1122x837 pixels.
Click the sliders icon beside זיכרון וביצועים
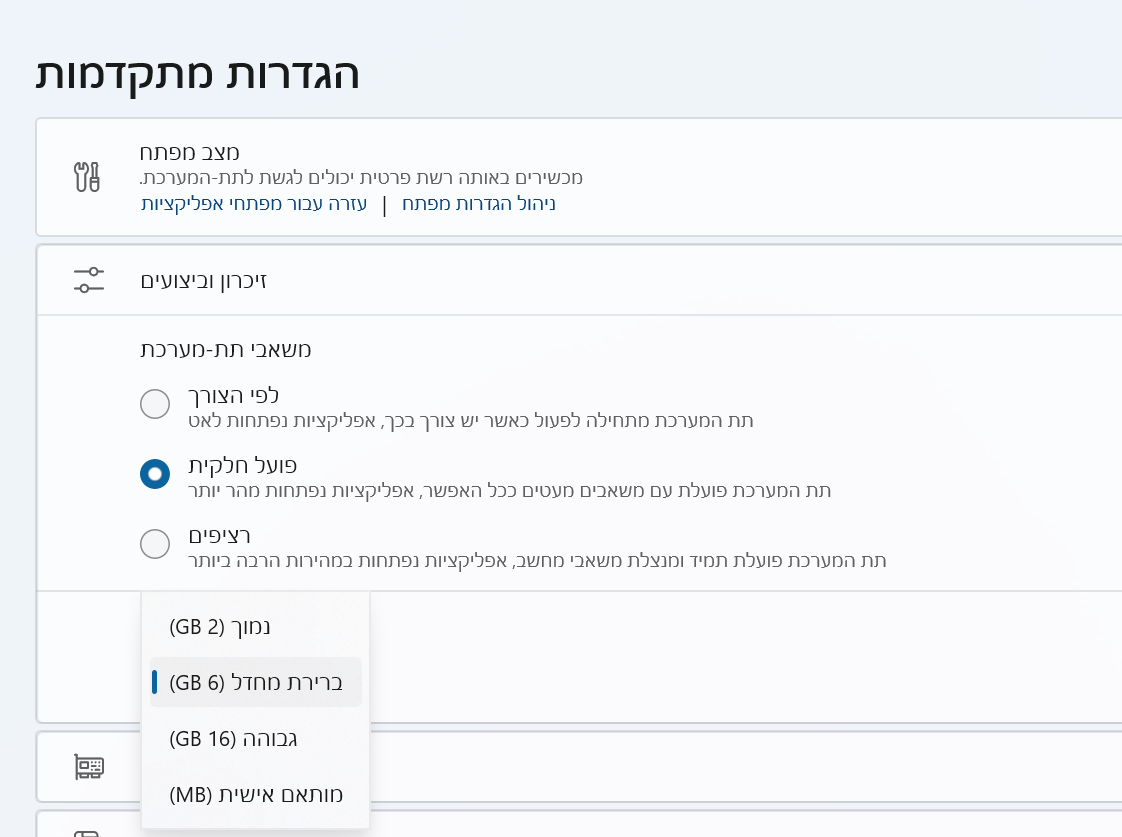tap(89, 280)
